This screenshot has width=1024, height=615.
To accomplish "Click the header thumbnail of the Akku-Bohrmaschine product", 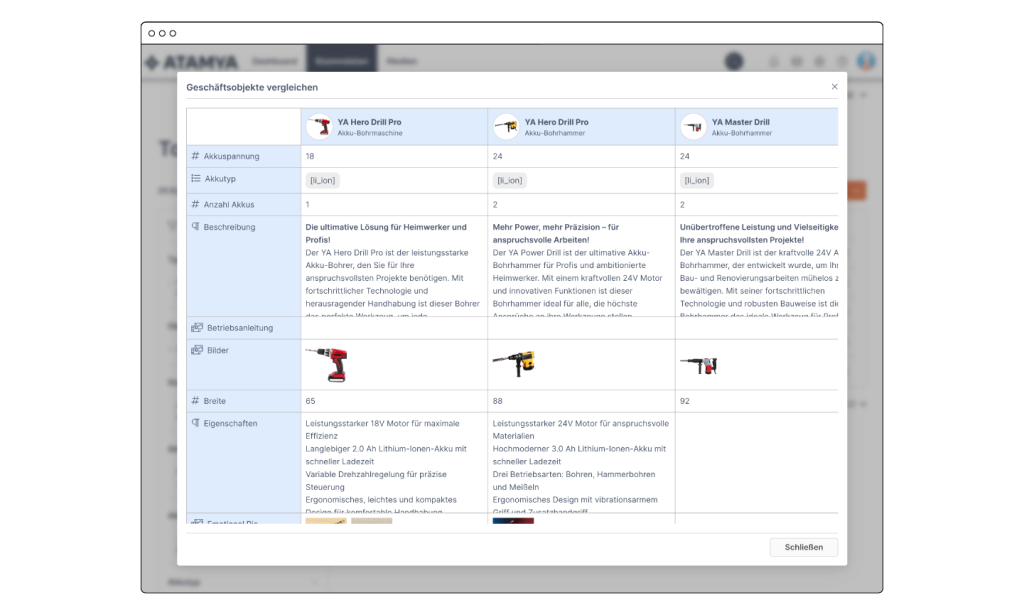I will point(319,127).
